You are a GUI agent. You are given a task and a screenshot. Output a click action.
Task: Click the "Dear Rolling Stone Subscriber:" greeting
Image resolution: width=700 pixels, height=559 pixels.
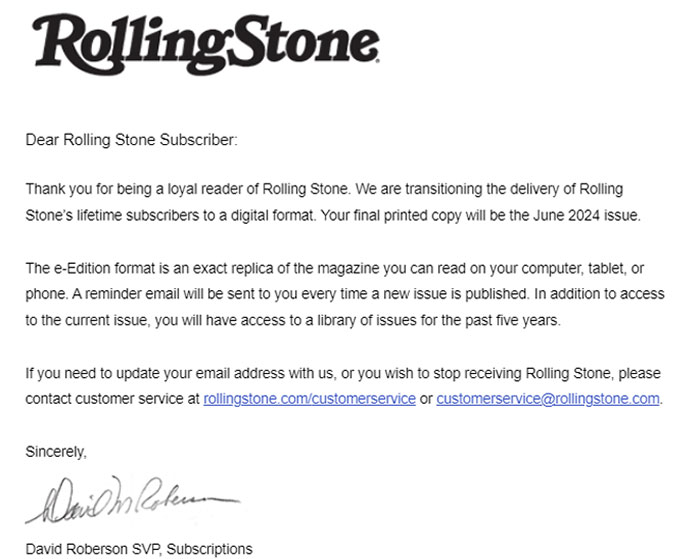coord(132,140)
